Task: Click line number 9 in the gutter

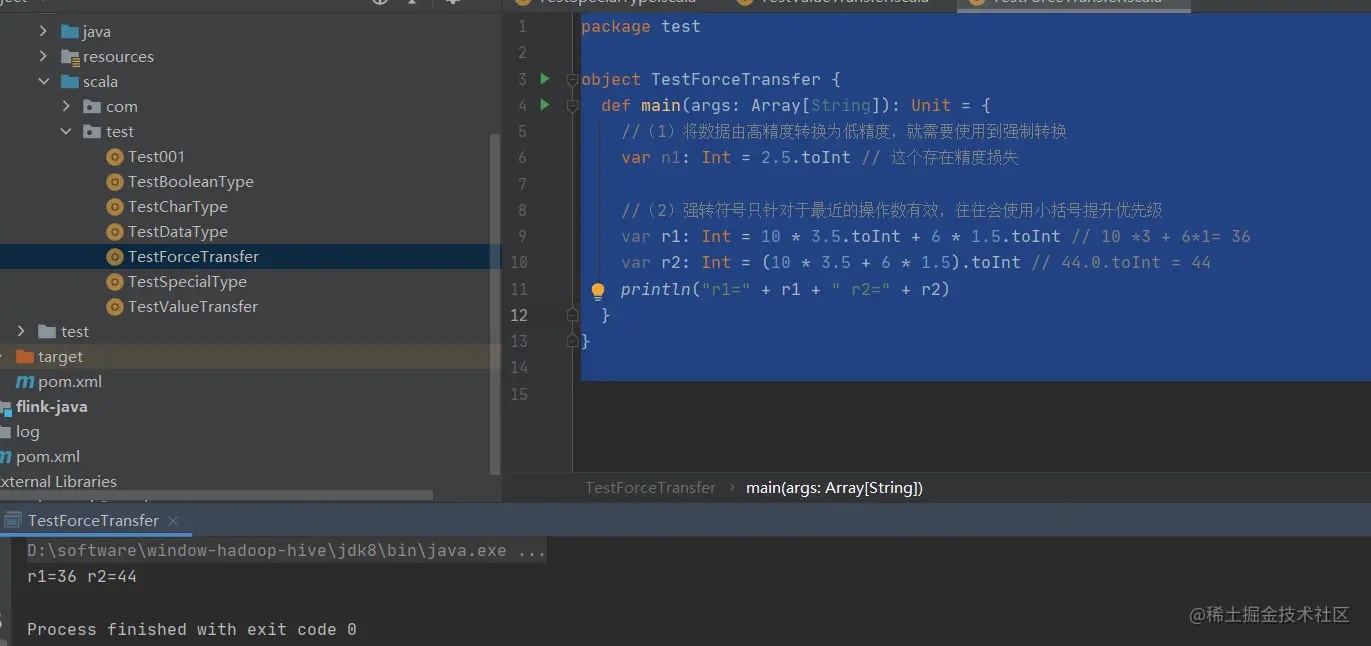Action: [x=522, y=236]
